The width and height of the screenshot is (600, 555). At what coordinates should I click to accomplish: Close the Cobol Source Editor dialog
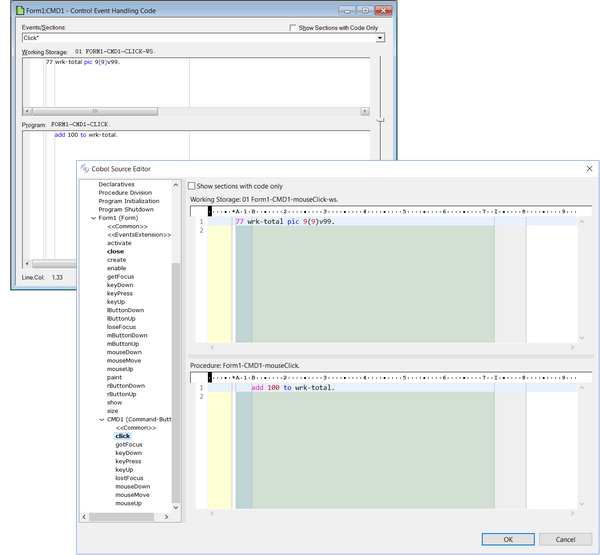click(589, 169)
